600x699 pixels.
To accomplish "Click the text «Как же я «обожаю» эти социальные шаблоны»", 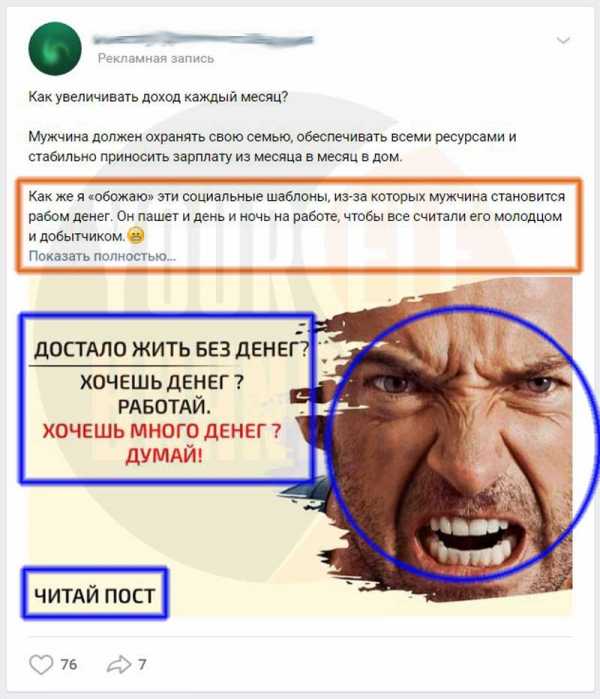I will [178, 196].
